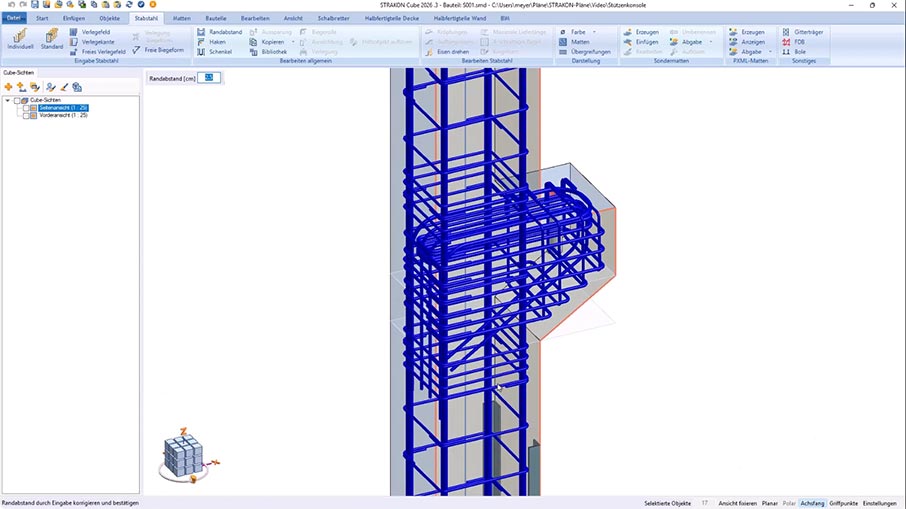The height and width of the screenshot is (509, 906).
Task: Expand the Kopieren dropdown arrow
Action: pyautogui.click(x=293, y=42)
